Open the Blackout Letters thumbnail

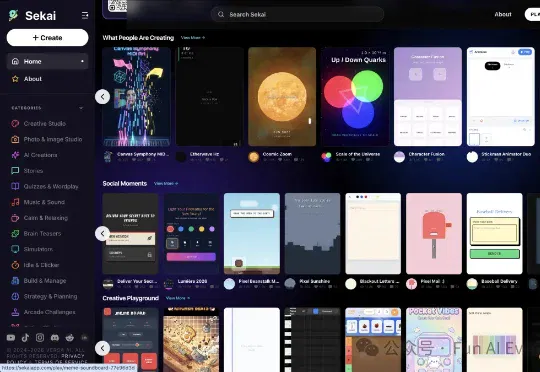pyautogui.click(x=373, y=234)
